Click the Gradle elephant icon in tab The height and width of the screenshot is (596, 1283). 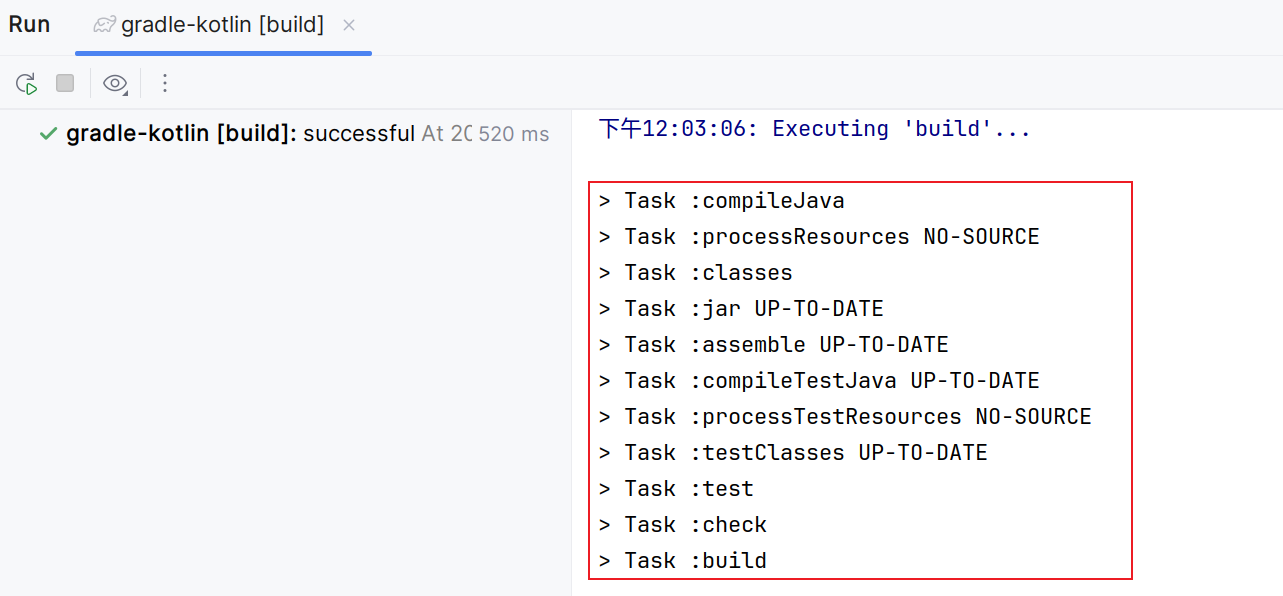[x=104, y=26]
